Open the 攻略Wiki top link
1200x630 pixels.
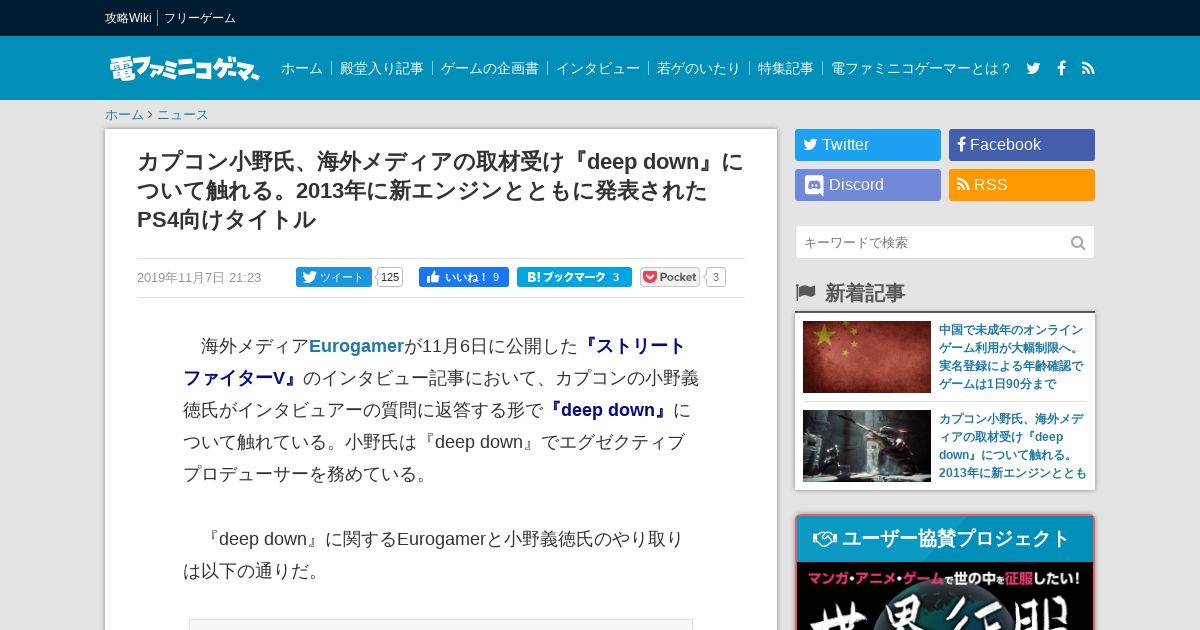(x=128, y=18)
